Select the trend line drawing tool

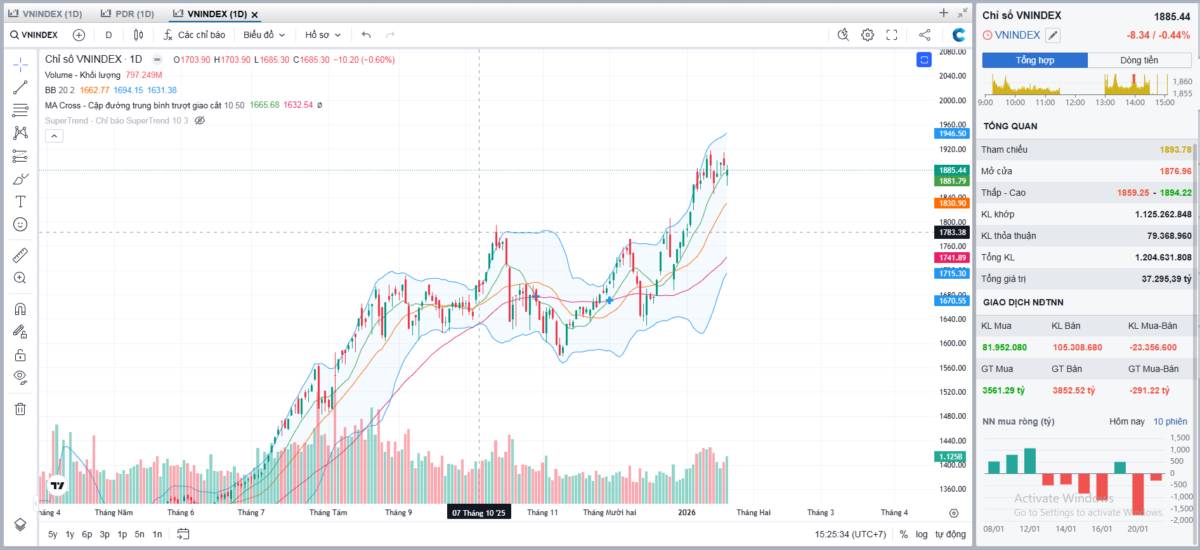pos(20,87)
